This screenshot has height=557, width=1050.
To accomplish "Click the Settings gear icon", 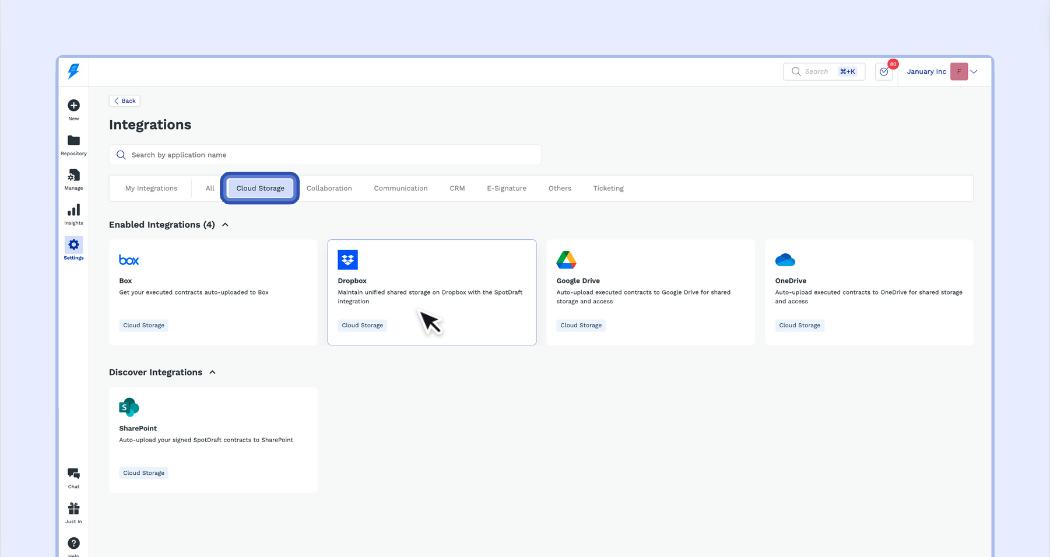I will (x=74, y=245).
